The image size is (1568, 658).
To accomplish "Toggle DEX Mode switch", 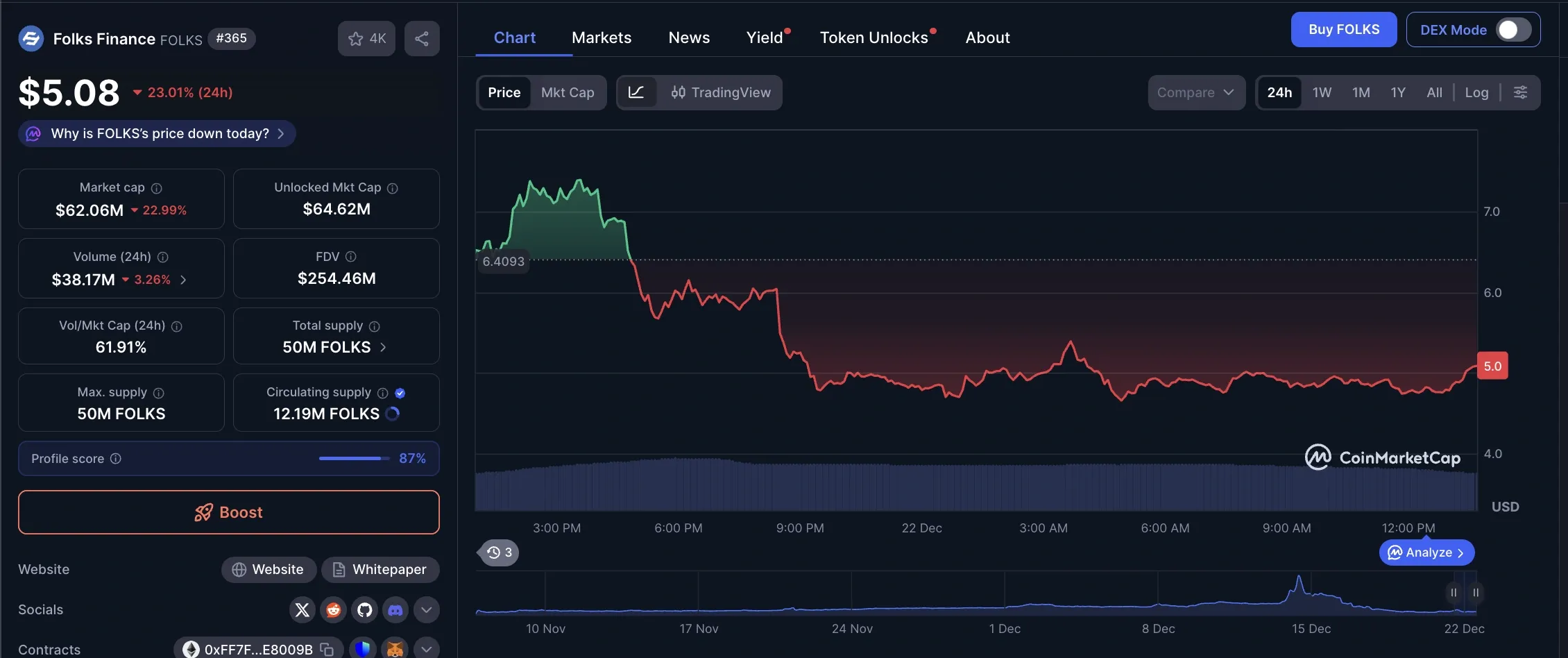I will tap(1512, 29).
